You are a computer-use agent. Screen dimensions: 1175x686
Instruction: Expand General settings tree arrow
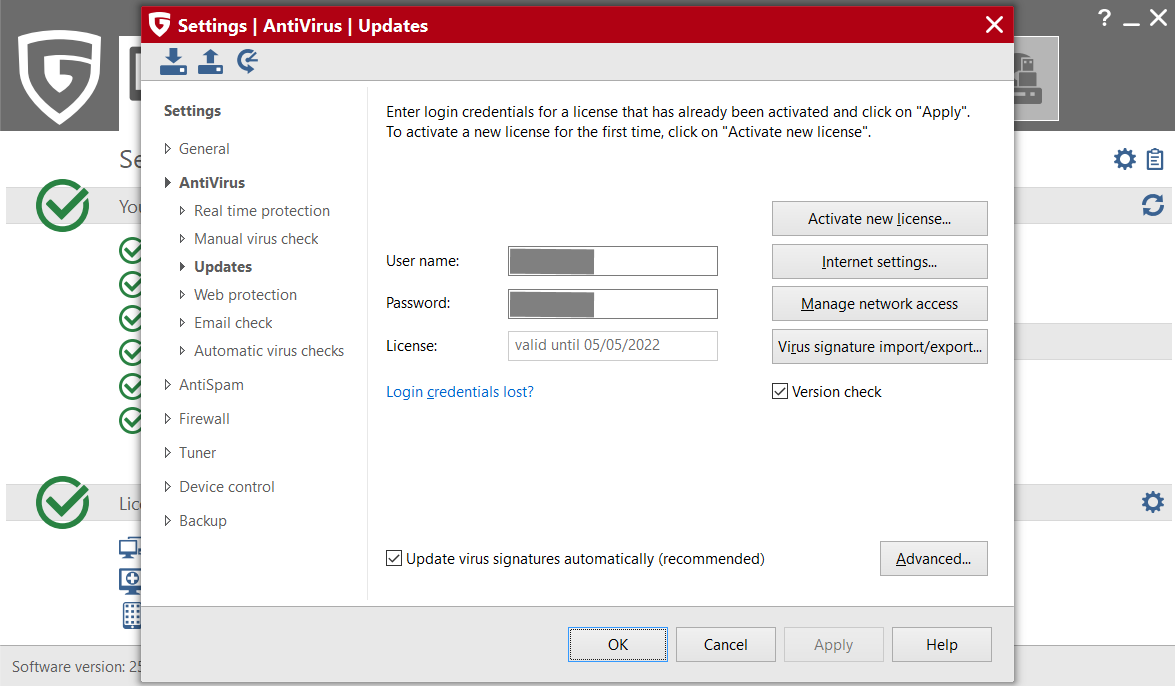[167, 148]
